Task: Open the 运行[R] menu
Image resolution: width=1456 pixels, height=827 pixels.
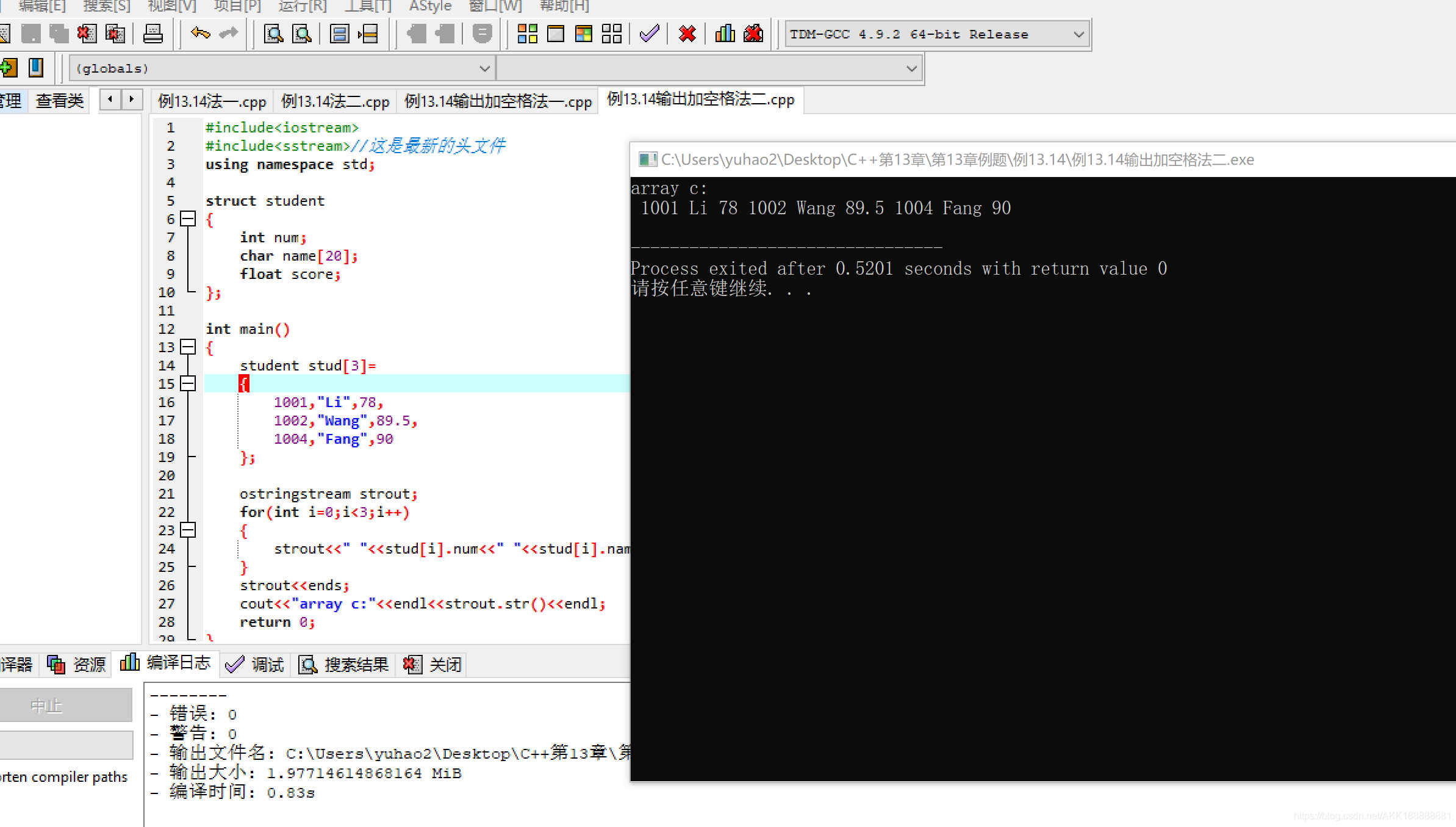Action: [x=303, y=6]
